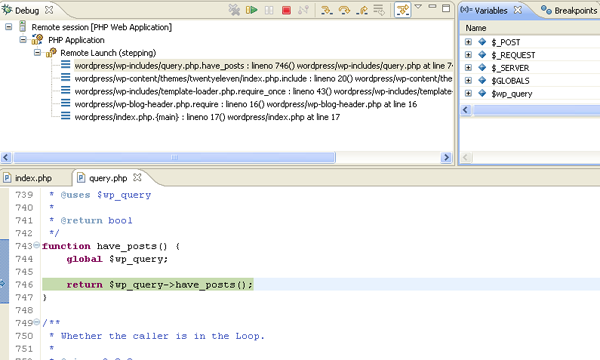Viewport: 600px width, 360px height.
Task: Expand the $_REQUEST variable
Action: point(468,55)
